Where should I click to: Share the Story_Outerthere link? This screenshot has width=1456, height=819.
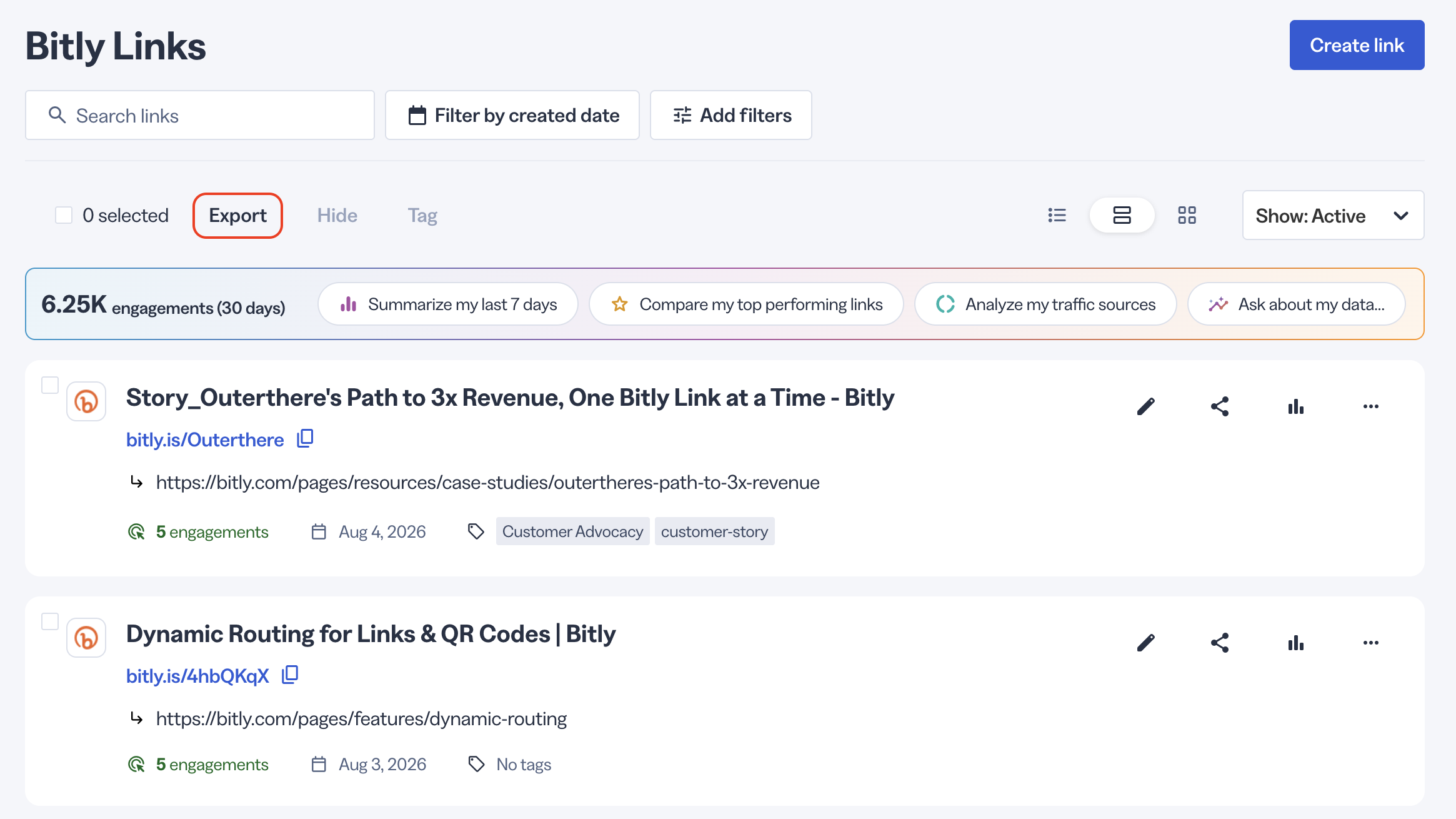click(x=1220, y=406)
